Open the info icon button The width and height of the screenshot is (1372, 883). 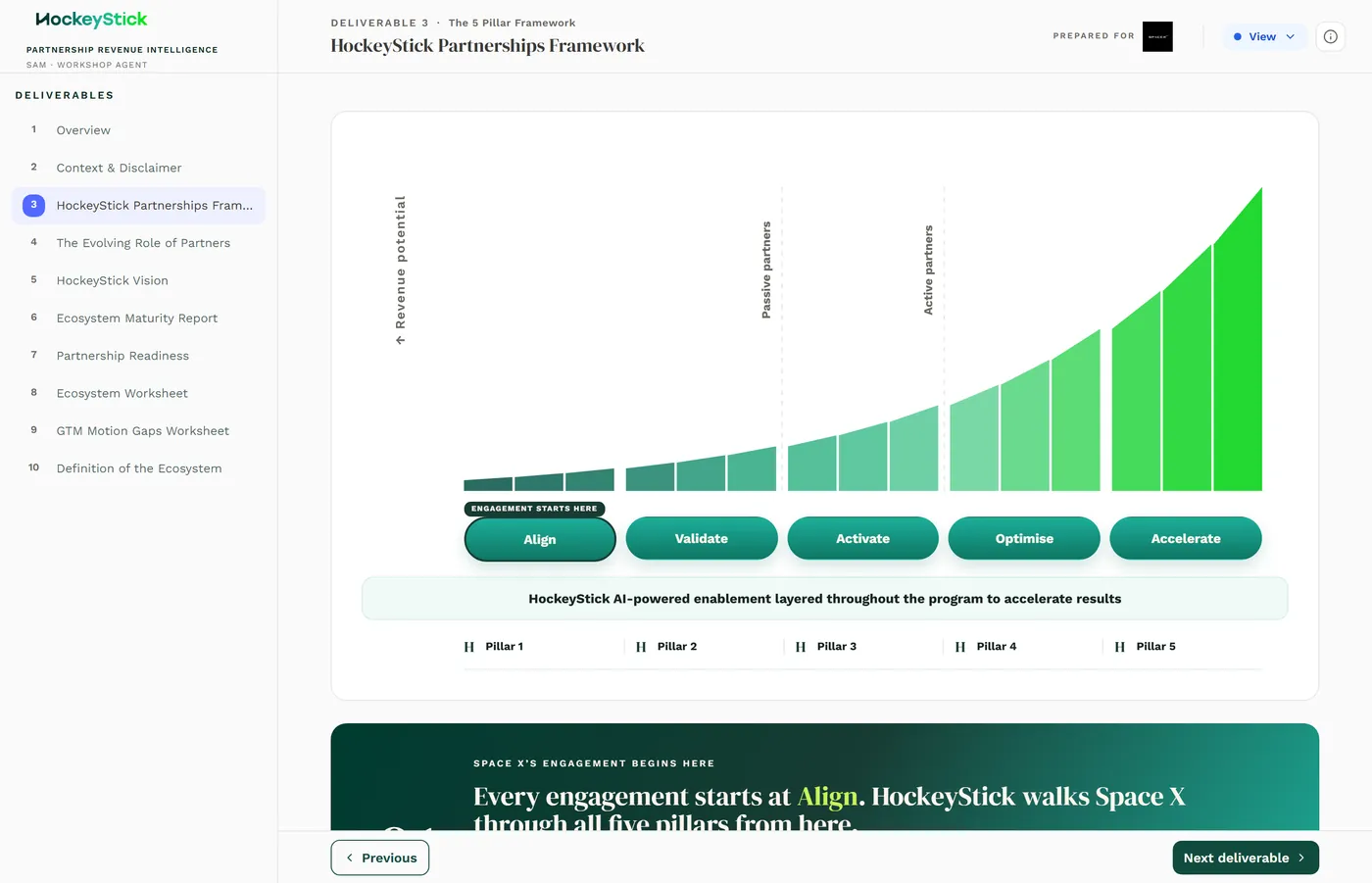click(x=1330, y=36)
